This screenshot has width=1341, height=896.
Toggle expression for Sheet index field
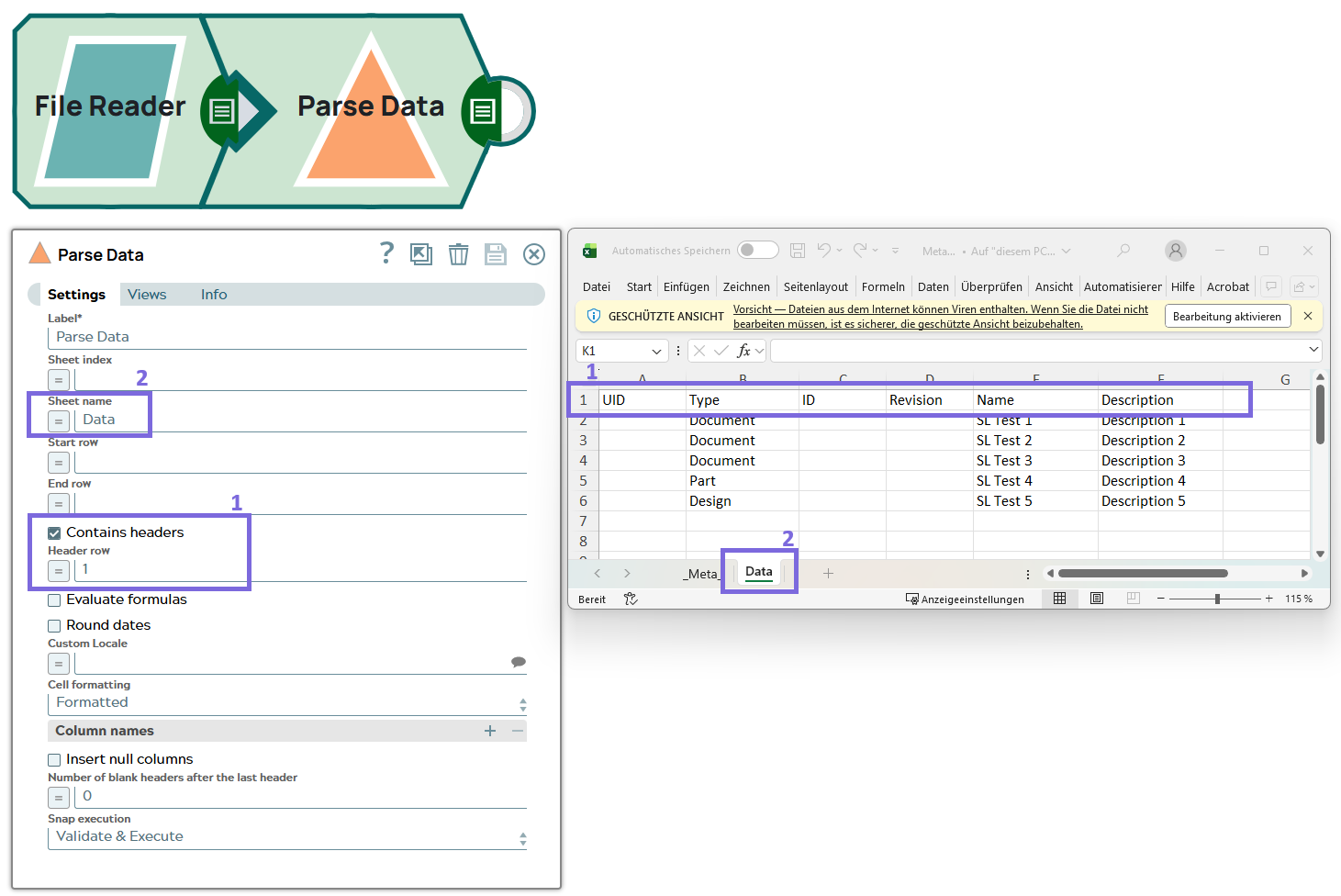[59, 379]
